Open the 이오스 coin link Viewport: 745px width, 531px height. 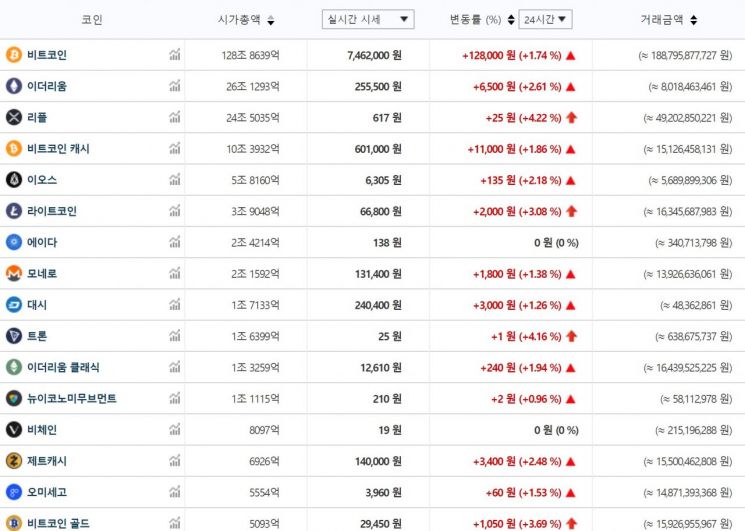[42, 180]
